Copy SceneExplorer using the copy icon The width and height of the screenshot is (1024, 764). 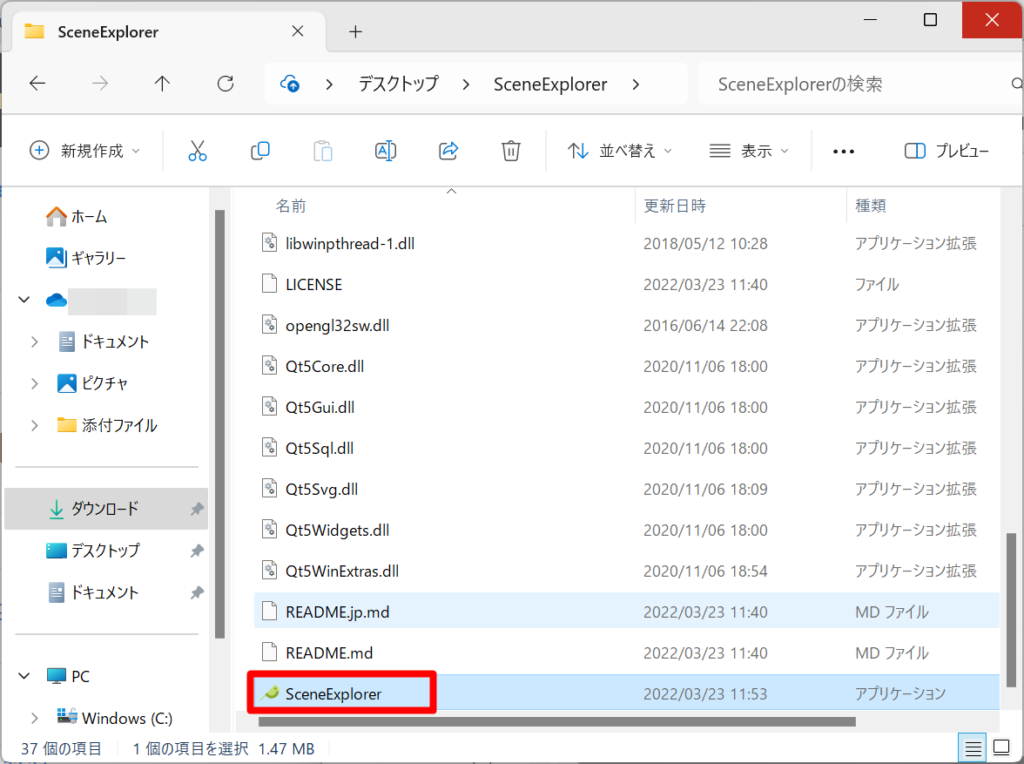260,150
